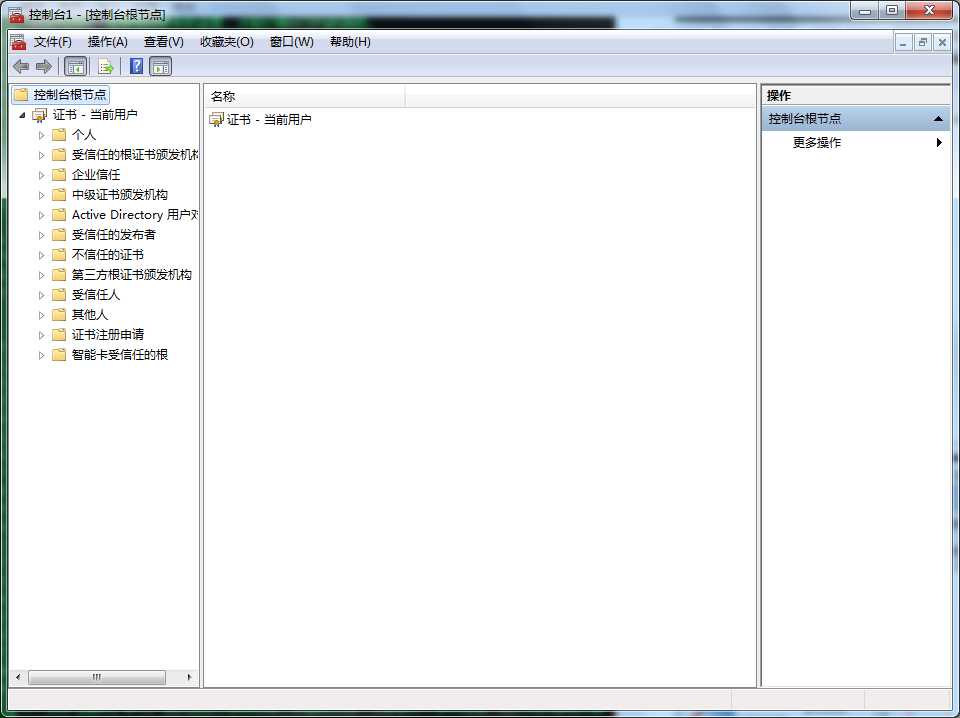Click the folder icon next to 智能卡受信任的根
This screenshot has width=960, height=718.
[59, 354]
